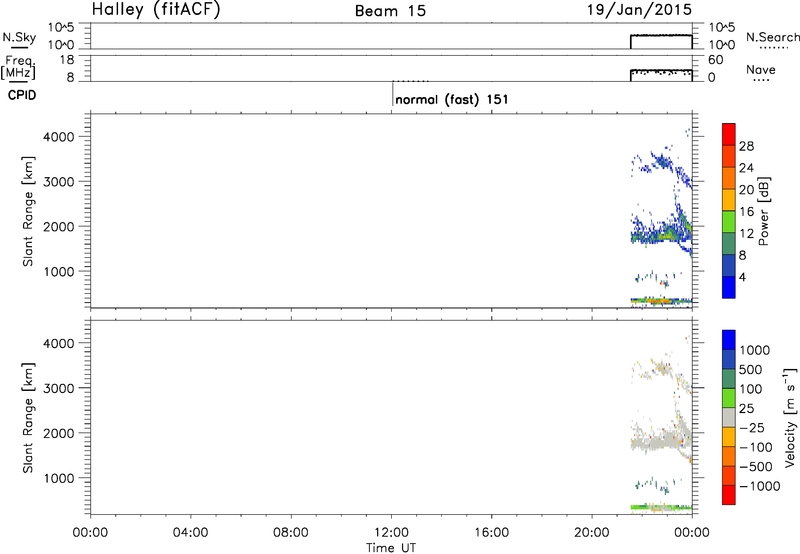Click the CPID start marker line at 12:00
Viewport: 800px width, 554px height.
pyautogui.click(x=392, y=94)
